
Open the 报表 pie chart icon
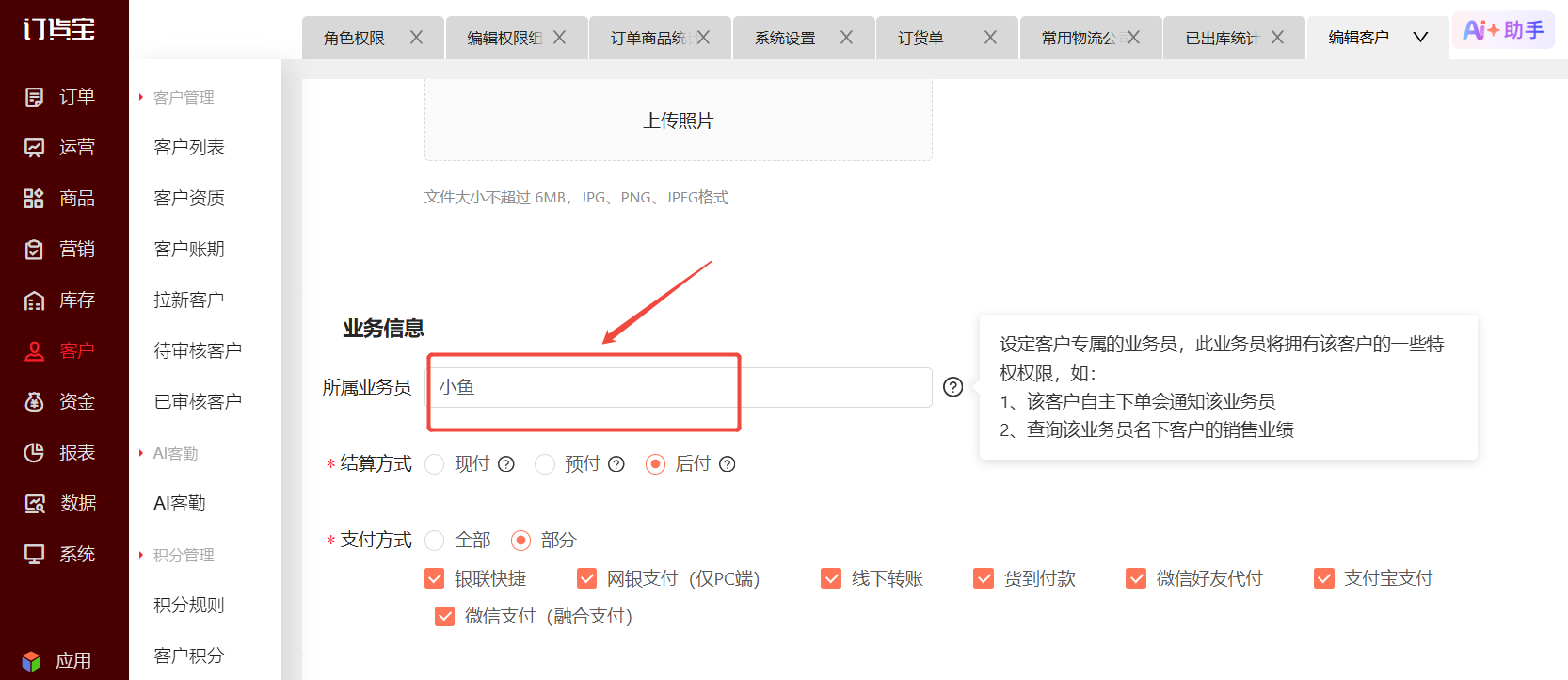pos(34,453)
